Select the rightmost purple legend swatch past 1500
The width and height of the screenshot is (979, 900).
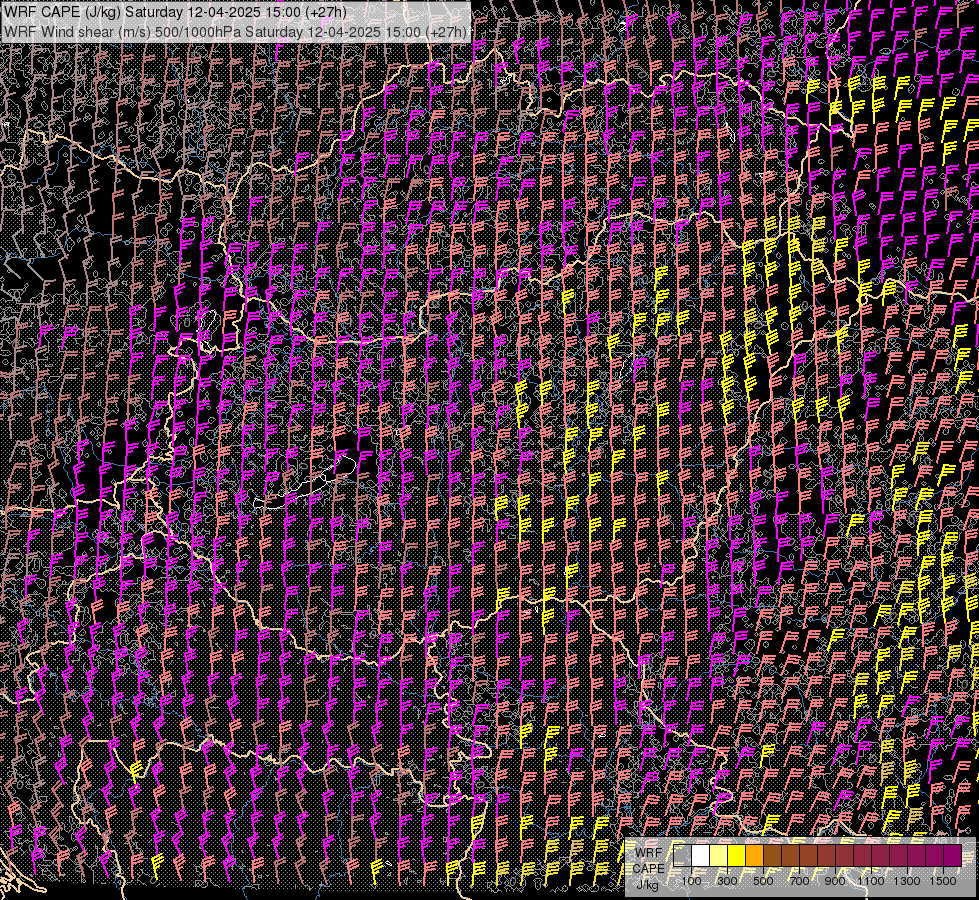pyautogui.click(x=953, y=855)
